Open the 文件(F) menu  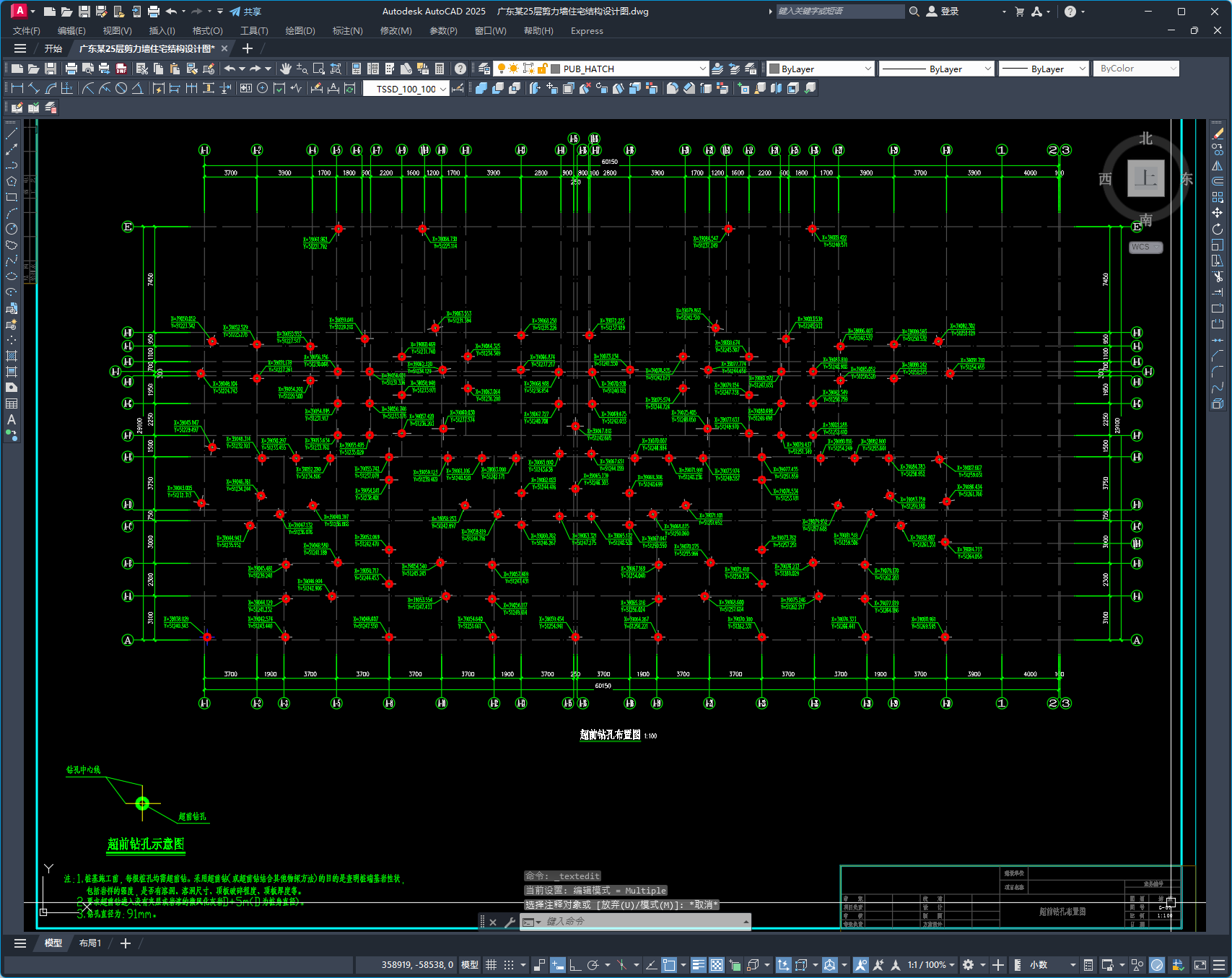click(x=27, y=31)
